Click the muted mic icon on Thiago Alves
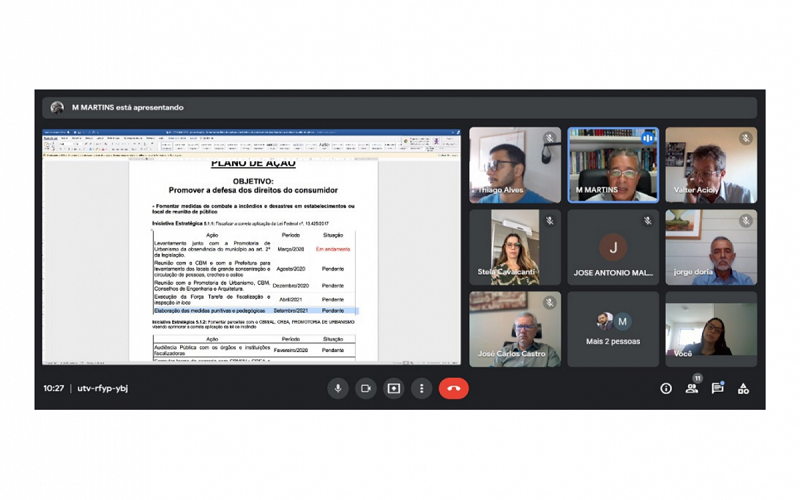Image resolution: width=800 pixels, height=500 pixels. [549, 138]
